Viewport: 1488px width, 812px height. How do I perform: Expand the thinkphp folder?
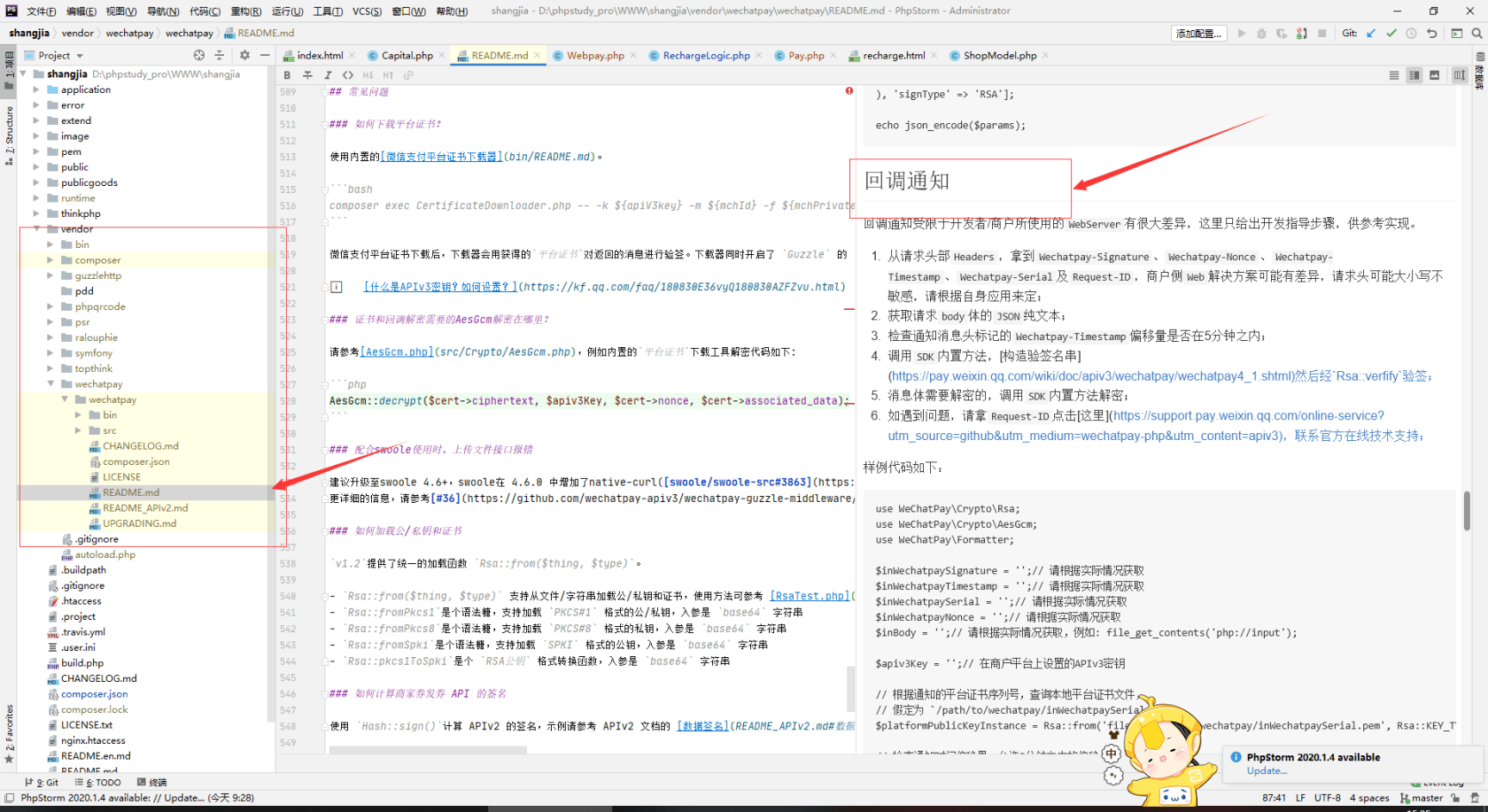(36, 213)
